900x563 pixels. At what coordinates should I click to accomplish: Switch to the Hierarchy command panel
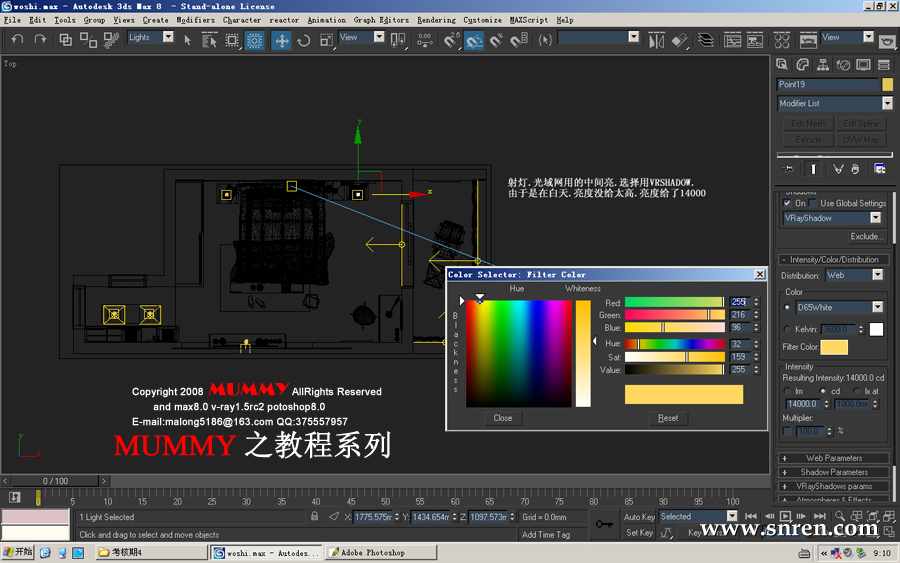[823, 64]
